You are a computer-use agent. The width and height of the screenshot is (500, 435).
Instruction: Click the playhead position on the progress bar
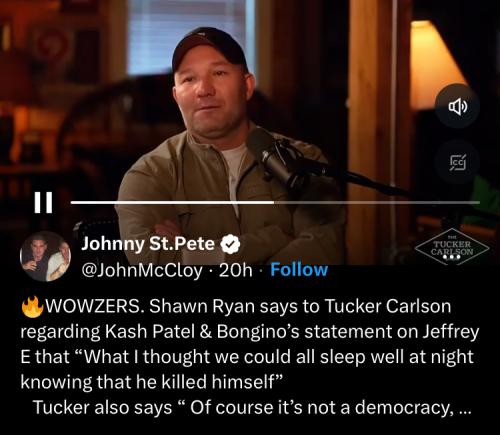click(x=274, y=202)
